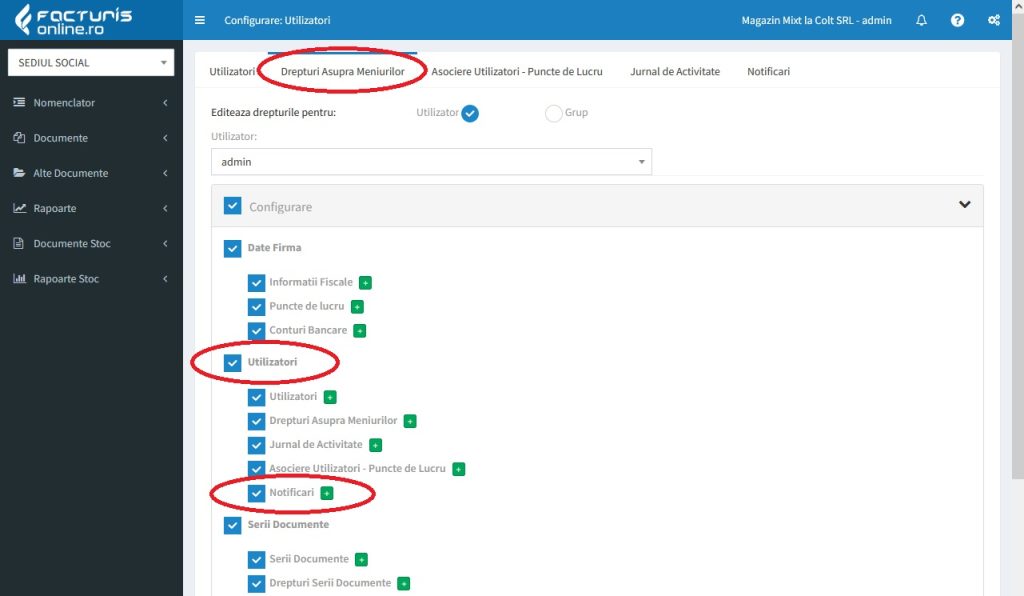Switch to Drepturi Asupra Meniurilor tab
1024x596 pixels.
point(342,71)
